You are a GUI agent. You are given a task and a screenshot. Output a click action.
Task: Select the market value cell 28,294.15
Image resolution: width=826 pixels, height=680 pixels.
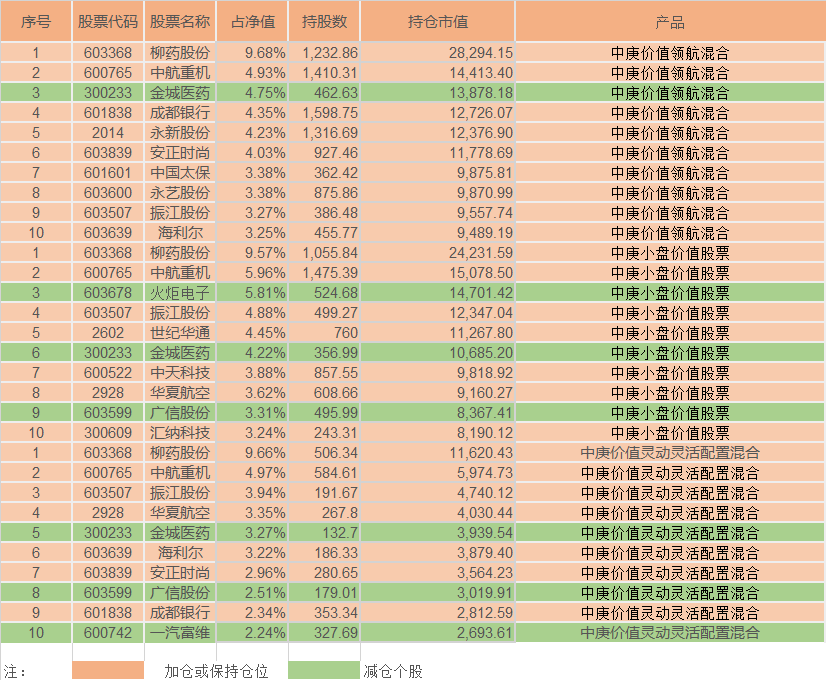coord(438,53)
